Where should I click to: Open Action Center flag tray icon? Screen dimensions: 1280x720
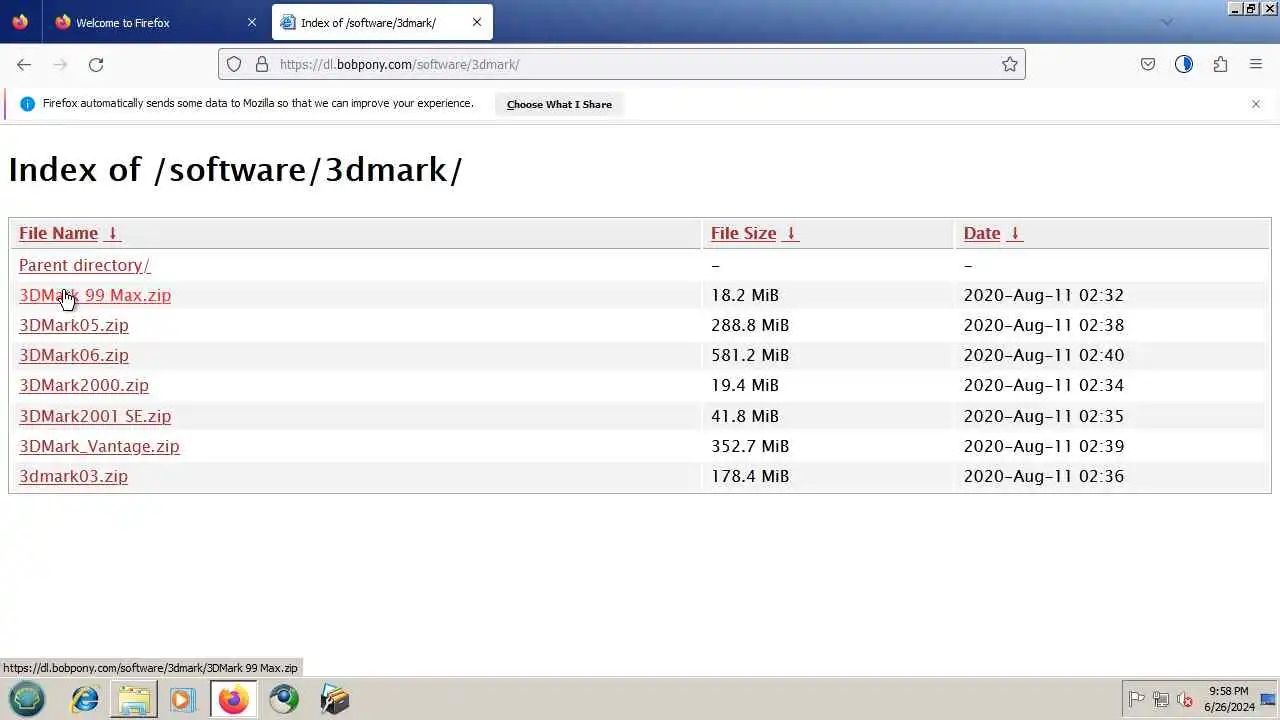1136,700
